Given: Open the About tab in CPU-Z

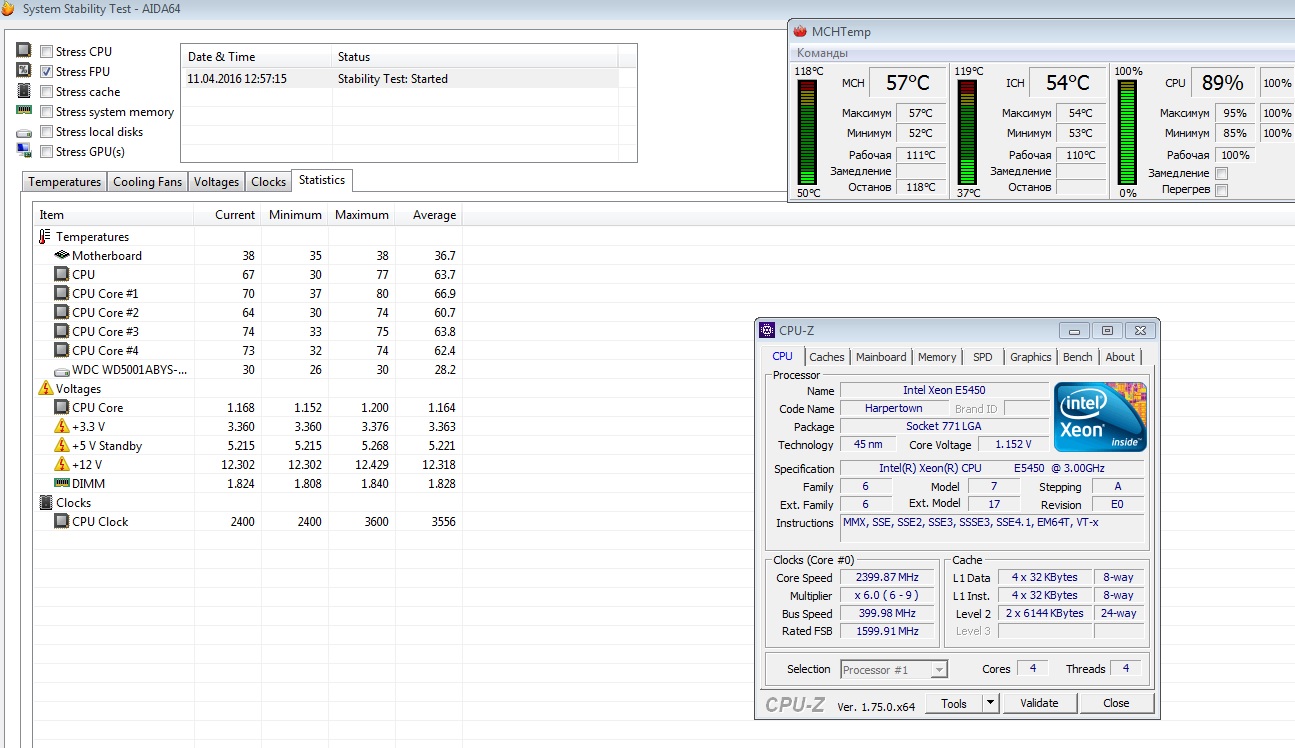Looking at the screenshot, I should 1120,357.
